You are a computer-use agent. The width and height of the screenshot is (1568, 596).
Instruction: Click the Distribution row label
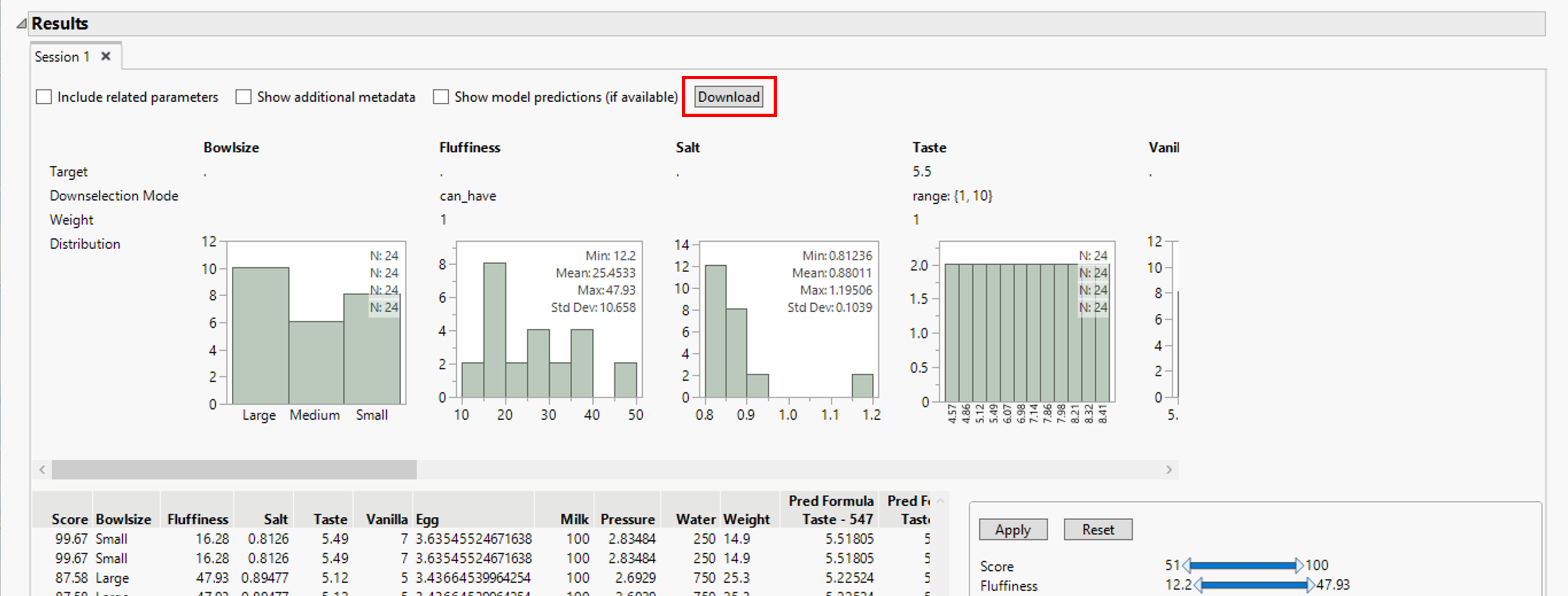tap(84, 244)
